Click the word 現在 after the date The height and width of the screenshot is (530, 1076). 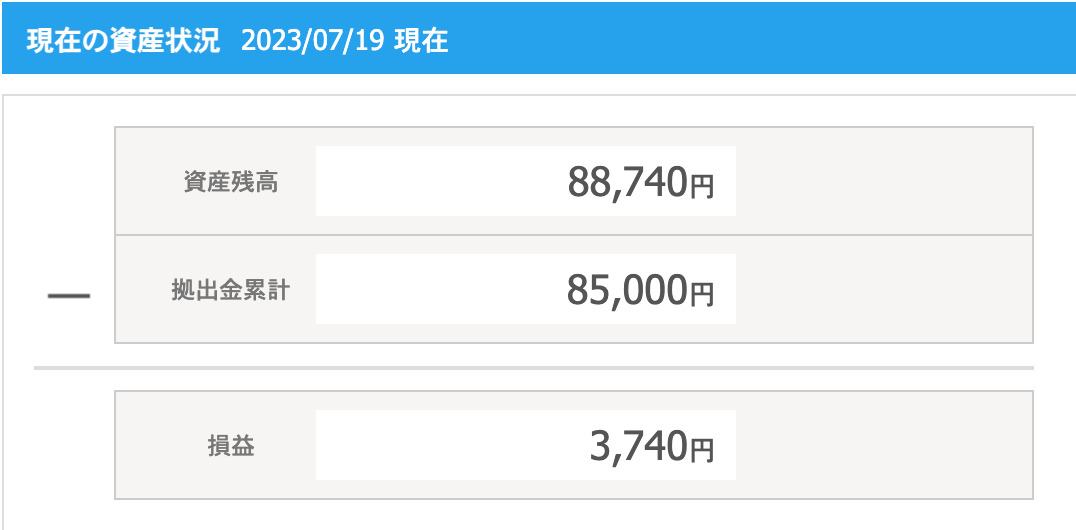(421, 41)
